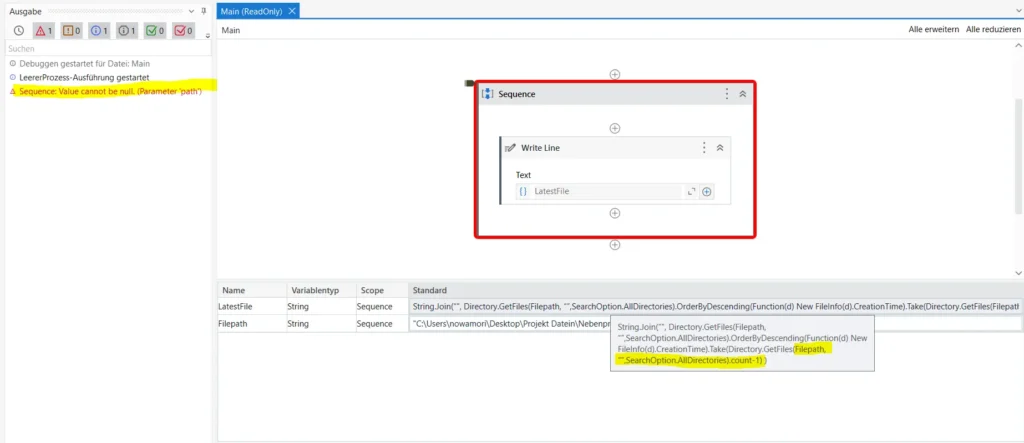Image resolution: width=1024 pixels, height=443 pixels.
Task: Pin the Ausgabe output panel
Action: pyautogui.click(x=204, y=11)
